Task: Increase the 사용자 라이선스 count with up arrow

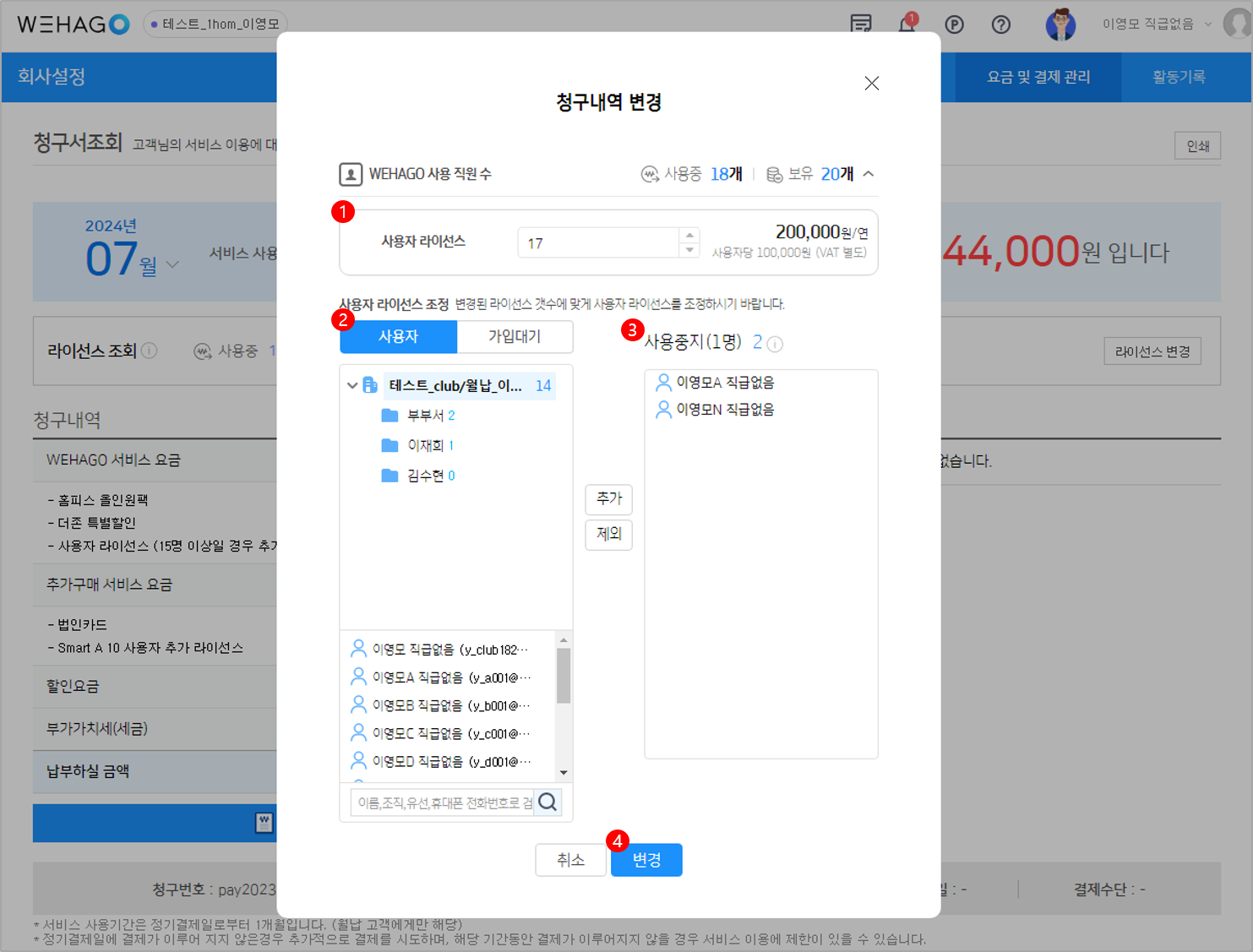Action: coord(689,236)
